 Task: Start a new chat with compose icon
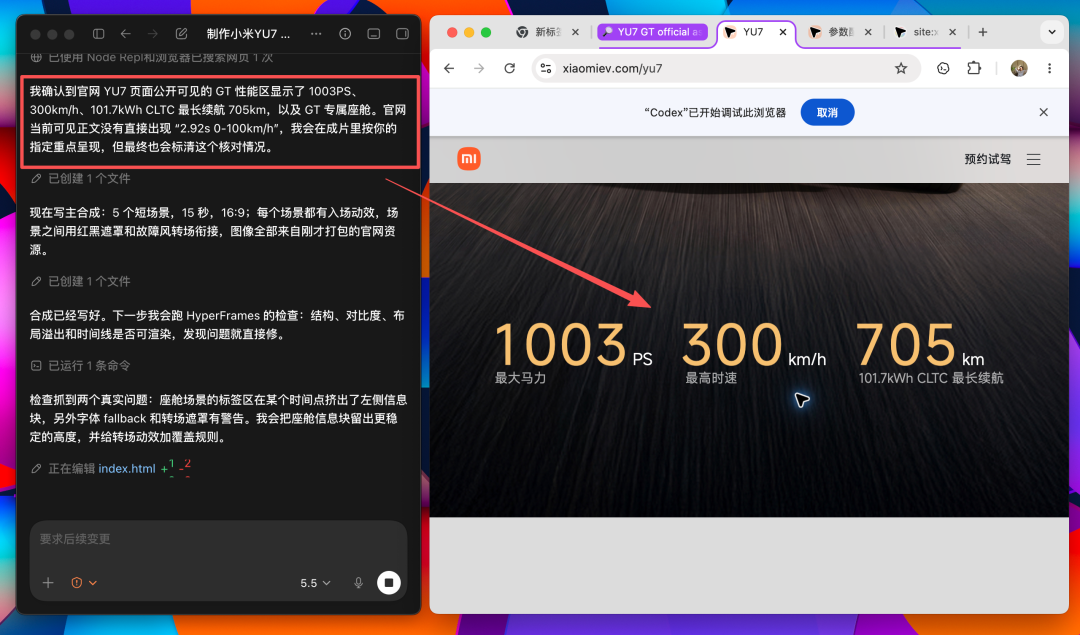(x=181, y=34)
